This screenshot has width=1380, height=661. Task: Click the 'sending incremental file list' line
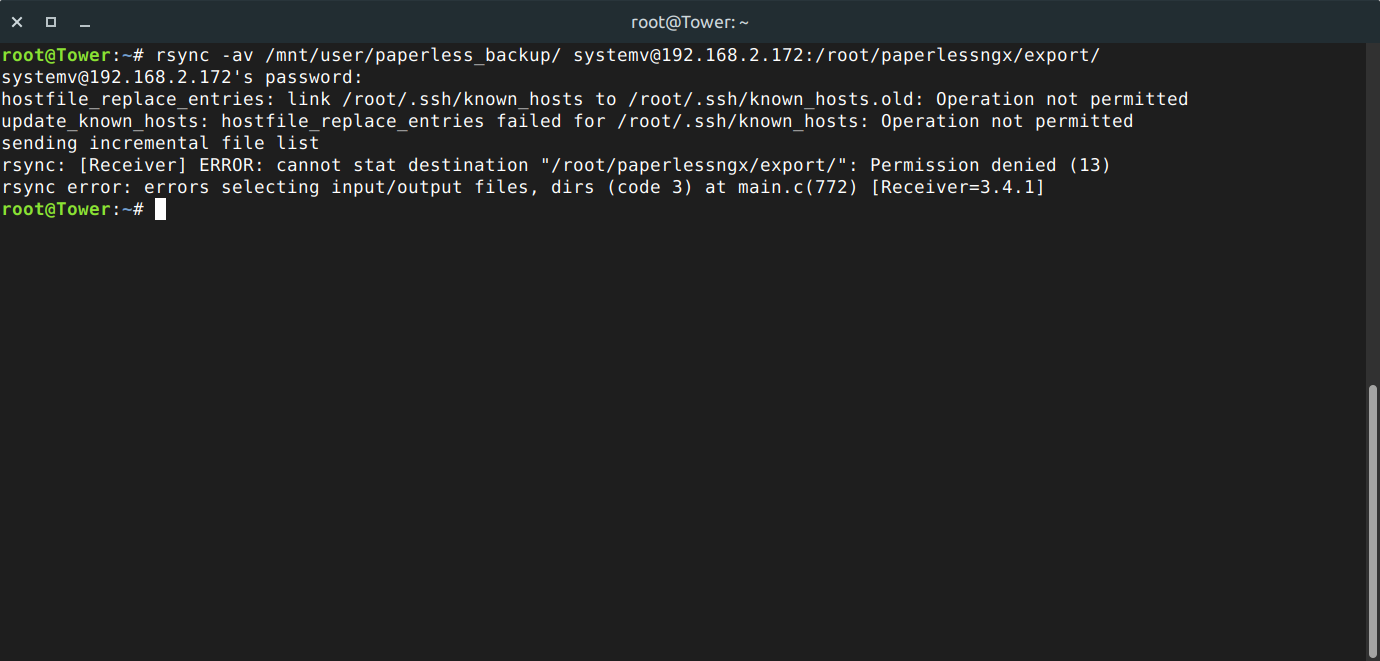[160, 143]
